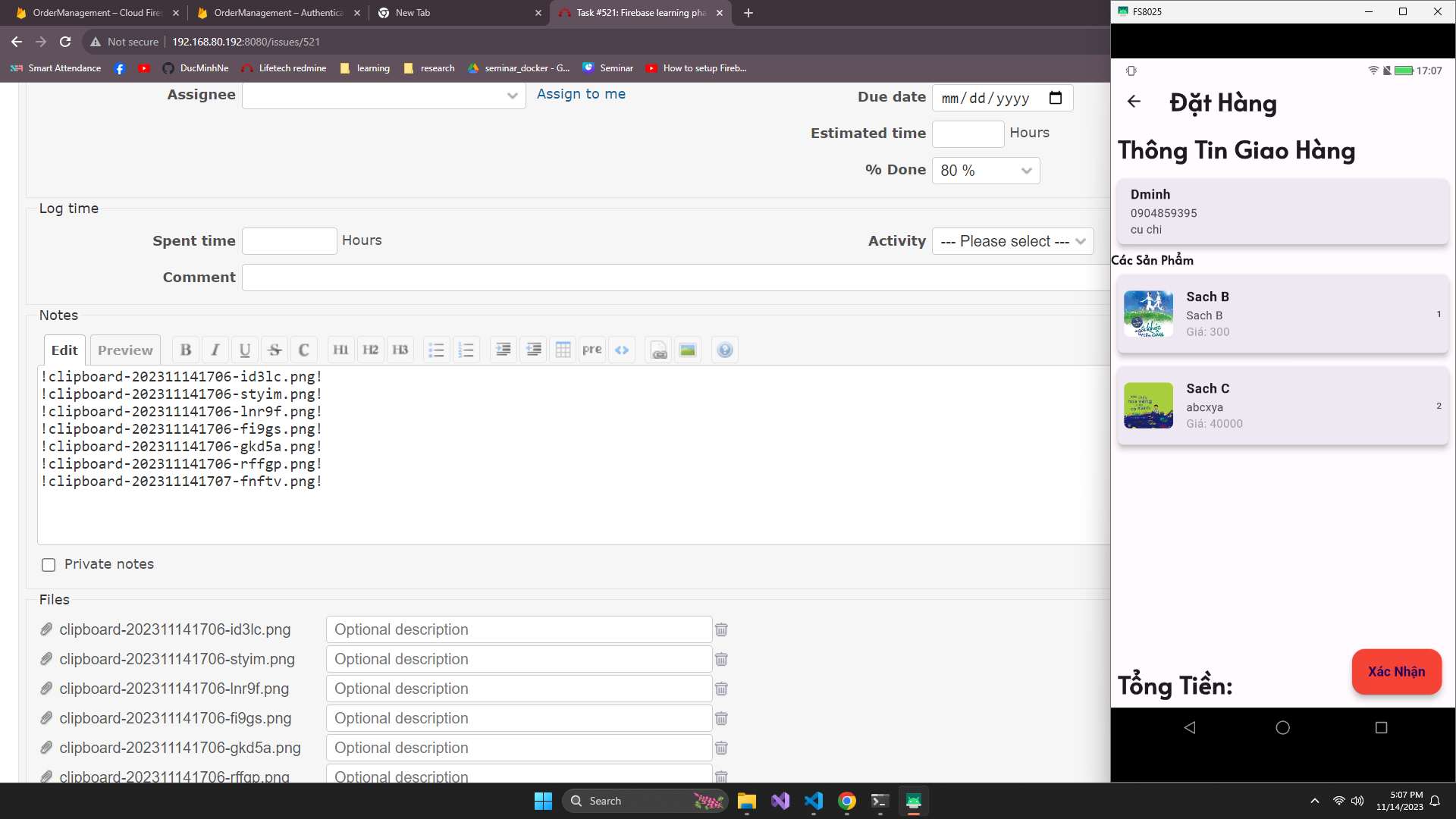Open Due date calendar picker
The width and height of the screenshot is (1456, 819).
tap(1056, 98)
